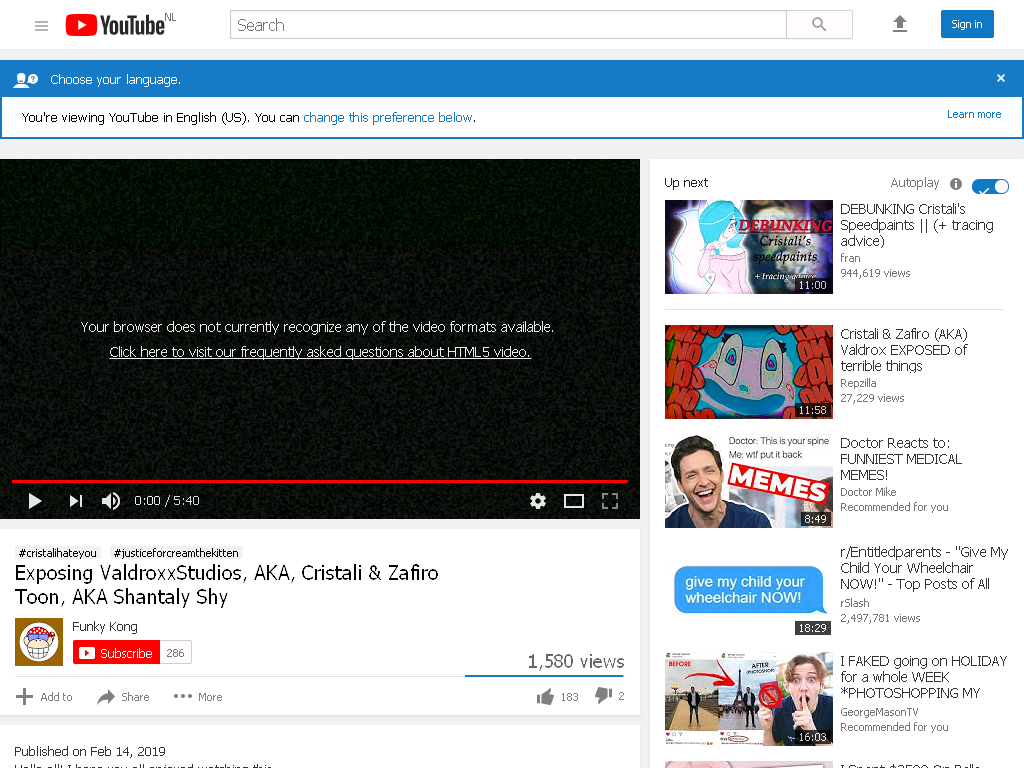The image size is (1024, 768).
Task: Click the upload video icon
Action: tap(900, 24)
